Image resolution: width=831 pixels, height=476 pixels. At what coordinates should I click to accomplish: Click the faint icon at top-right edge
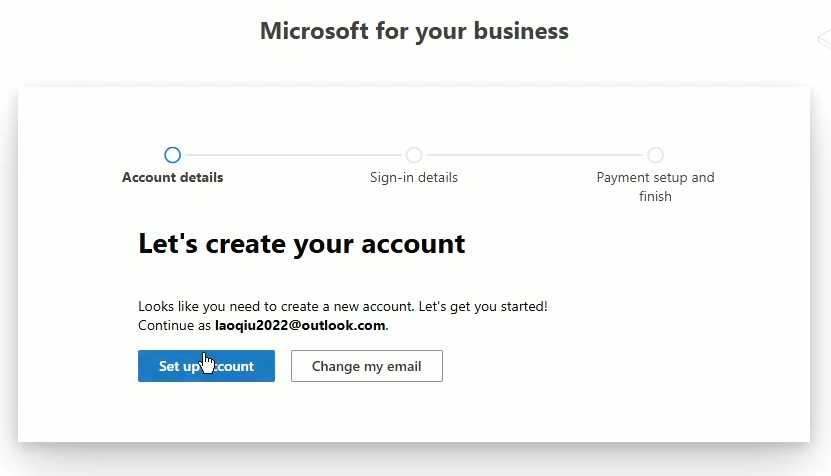[x=824, y=40]
